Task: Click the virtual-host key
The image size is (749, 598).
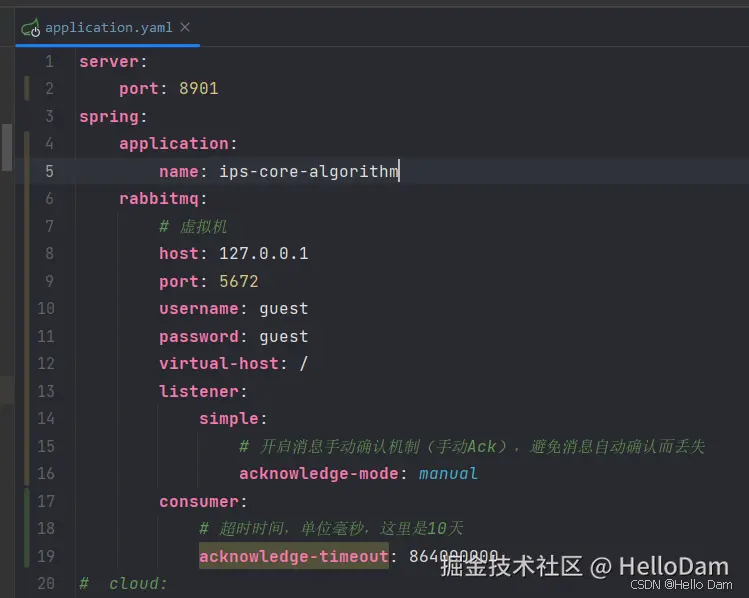Action: (x=219, y=364)
